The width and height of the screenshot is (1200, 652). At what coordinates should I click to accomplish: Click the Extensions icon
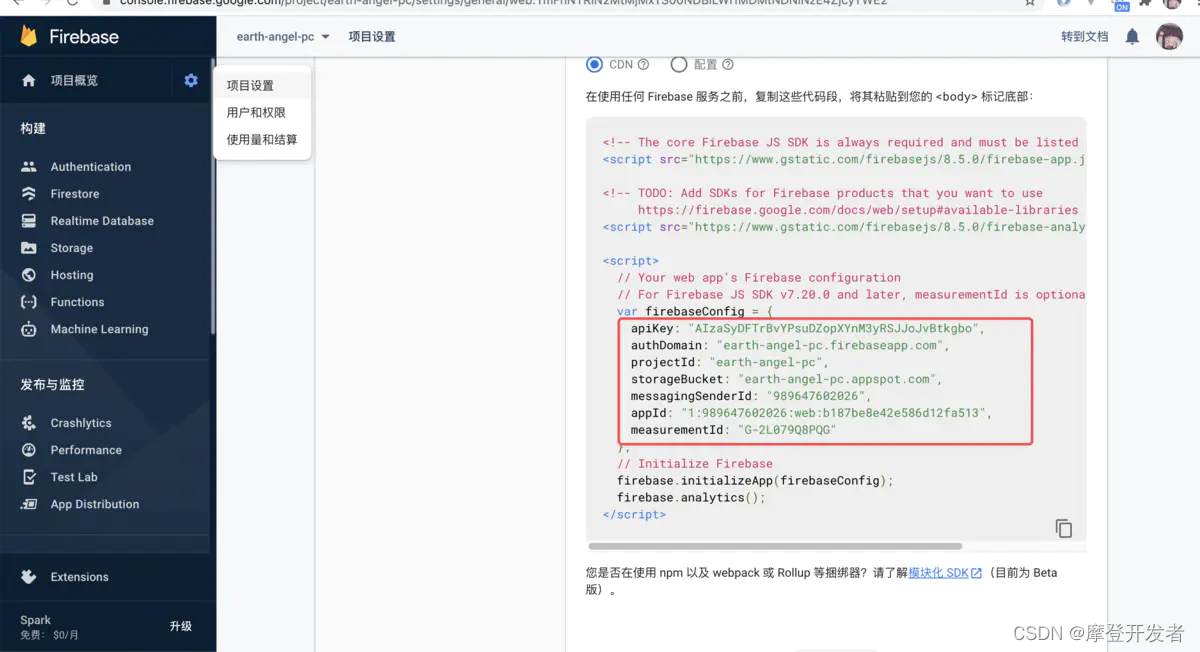(29, 577)
